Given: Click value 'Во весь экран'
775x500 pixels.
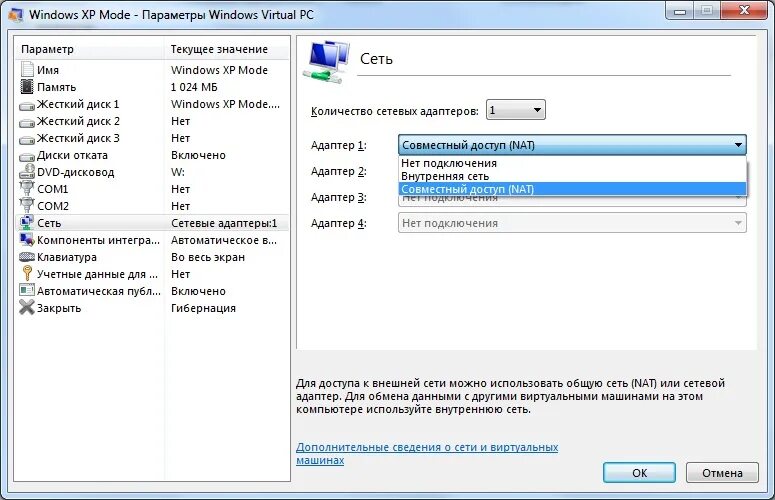Looking at the screenshot, I should [x=208, y=257].
